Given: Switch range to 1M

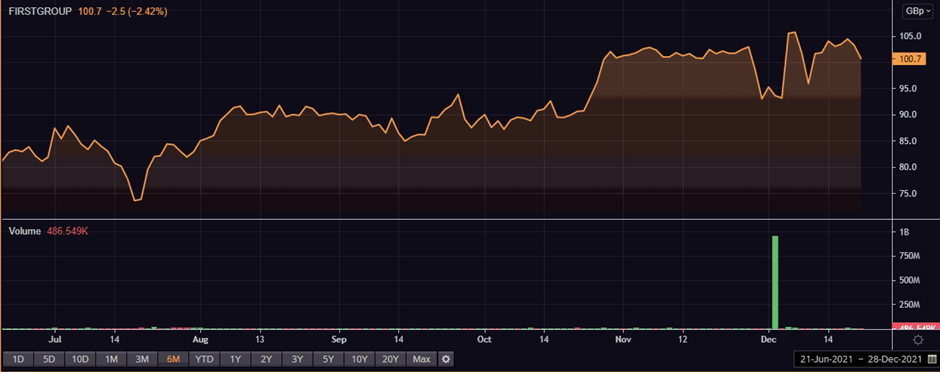Looking at the screenshot, I should coord(112,359).
